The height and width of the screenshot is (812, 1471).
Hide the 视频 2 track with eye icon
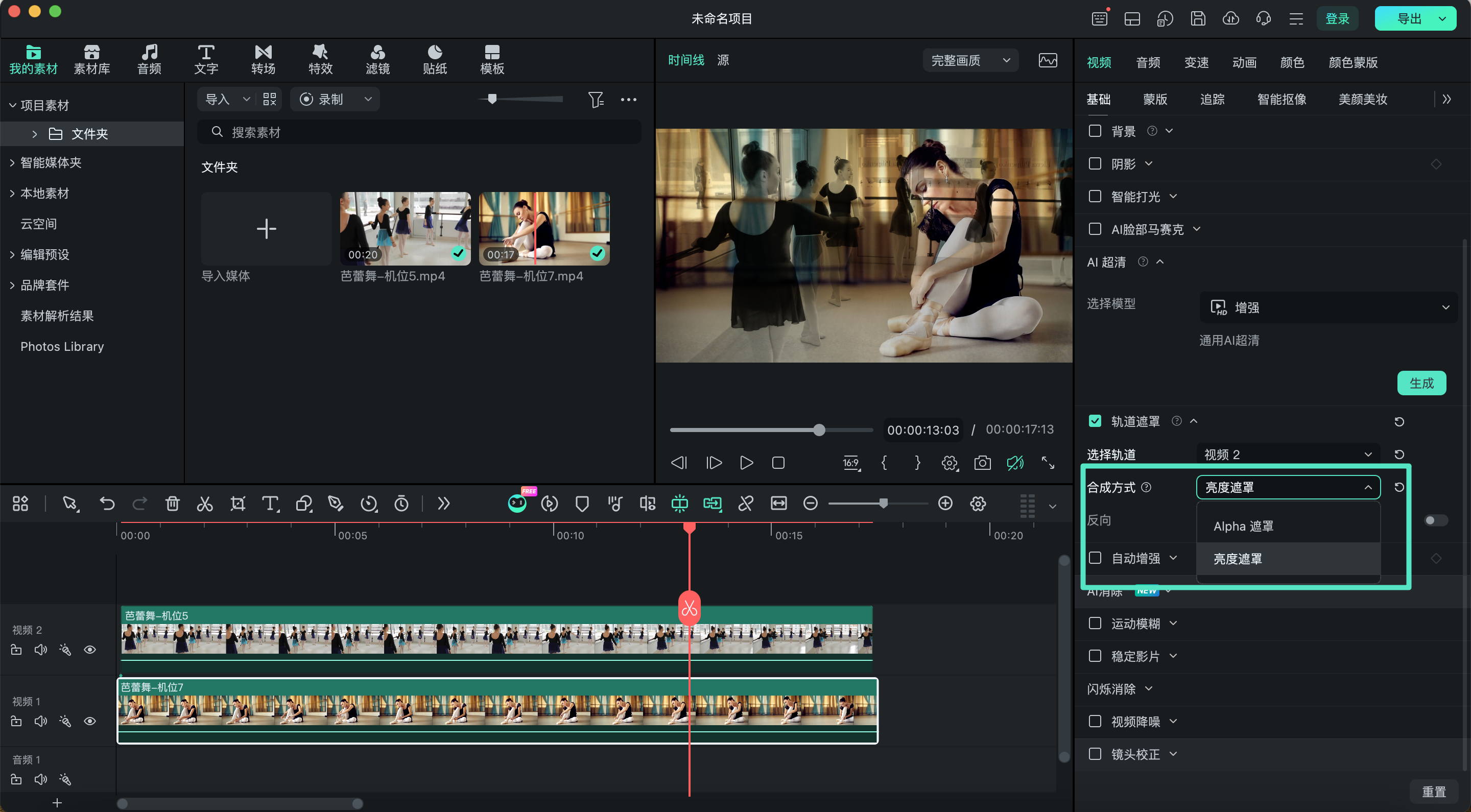tap(90, 650)
